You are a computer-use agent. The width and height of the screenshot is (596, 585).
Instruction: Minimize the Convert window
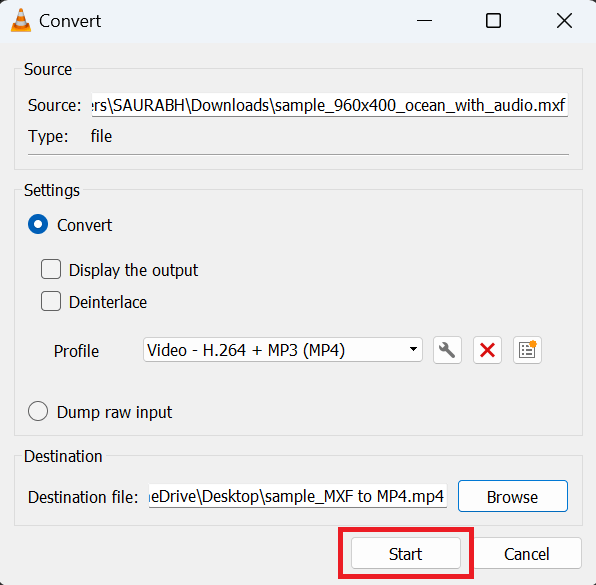(424, 21)
